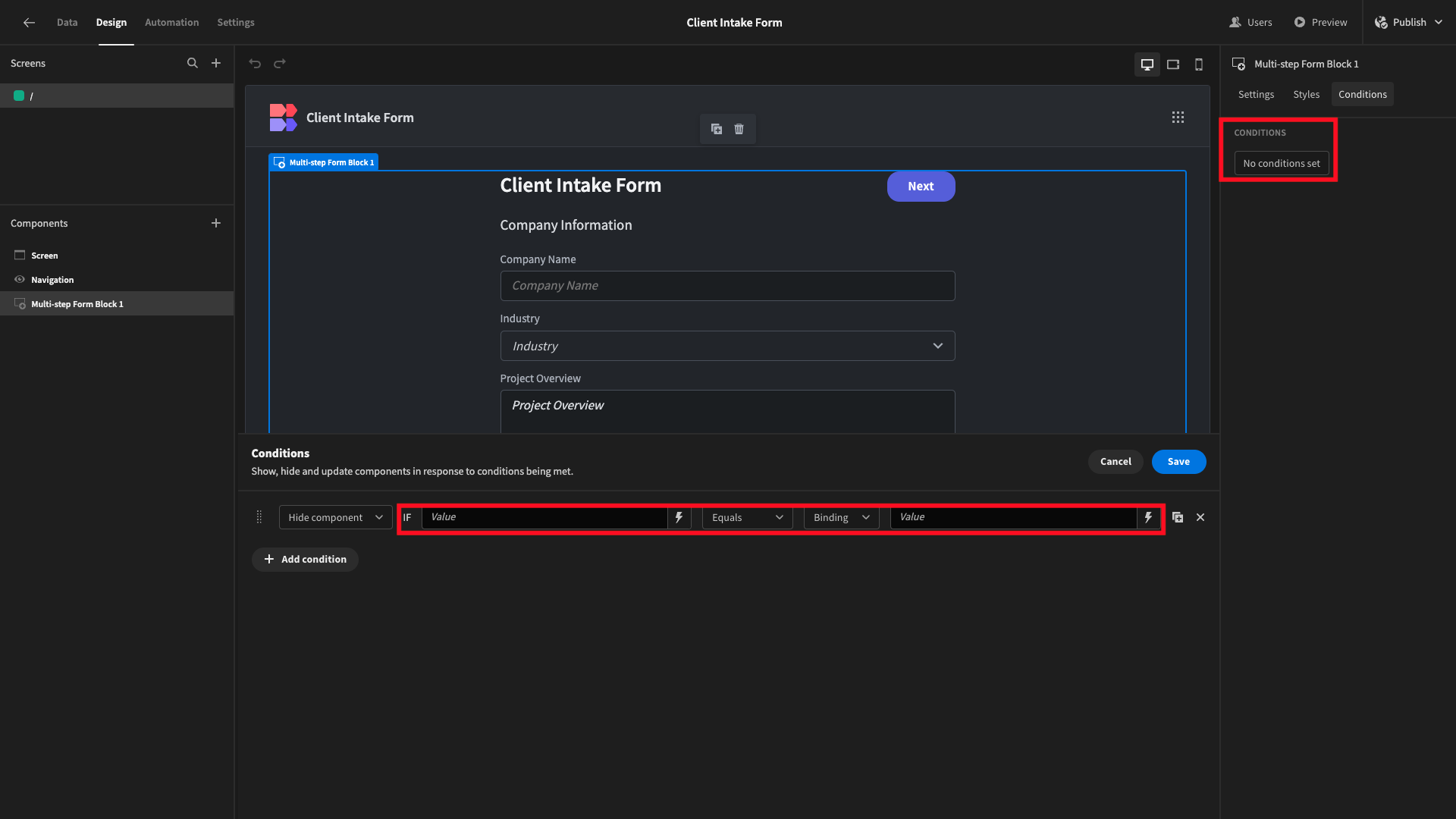Click 'No conditions set' button
Viewport: 1456px width, 819px height.
pyautogui.click(x=1281, y=164)
